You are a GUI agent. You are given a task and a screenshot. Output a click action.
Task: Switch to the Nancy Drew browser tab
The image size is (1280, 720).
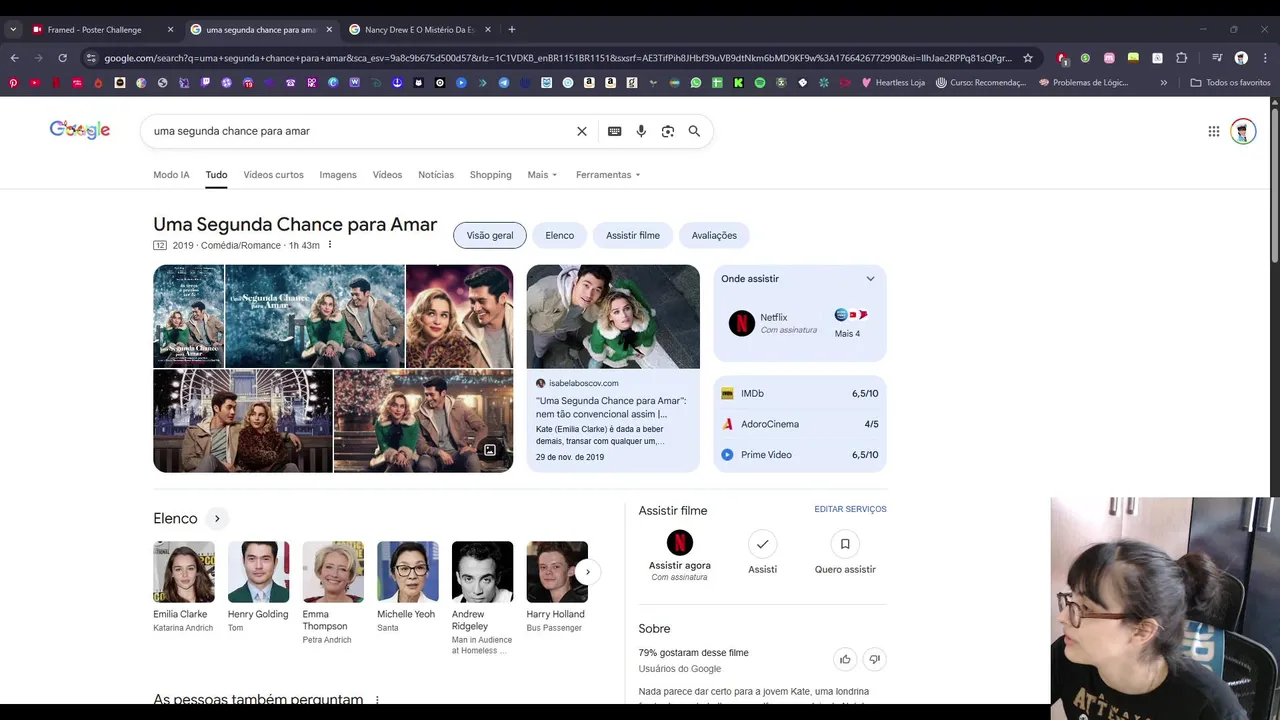pos(419,30)
